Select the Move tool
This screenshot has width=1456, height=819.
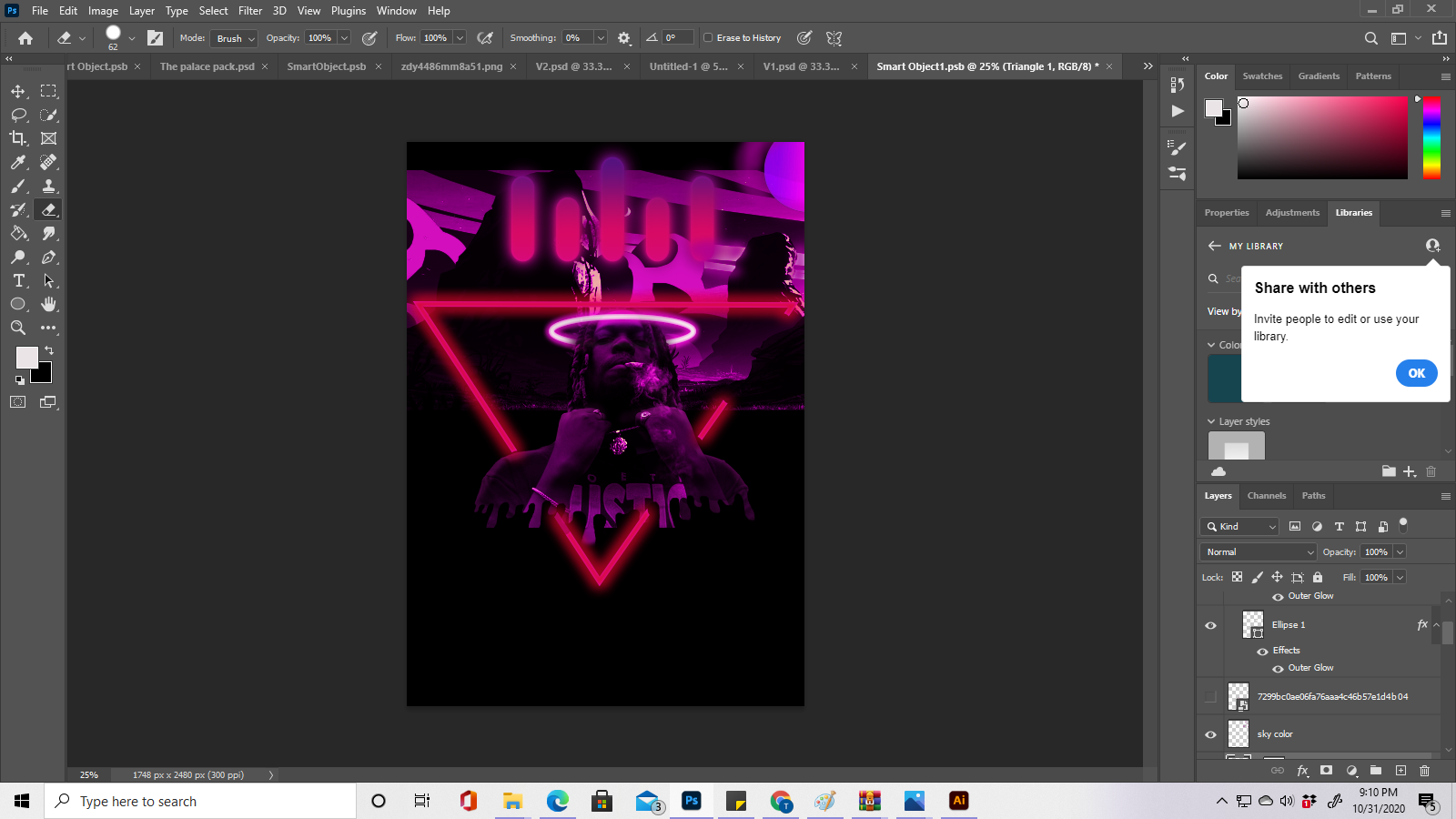[18, 91]
